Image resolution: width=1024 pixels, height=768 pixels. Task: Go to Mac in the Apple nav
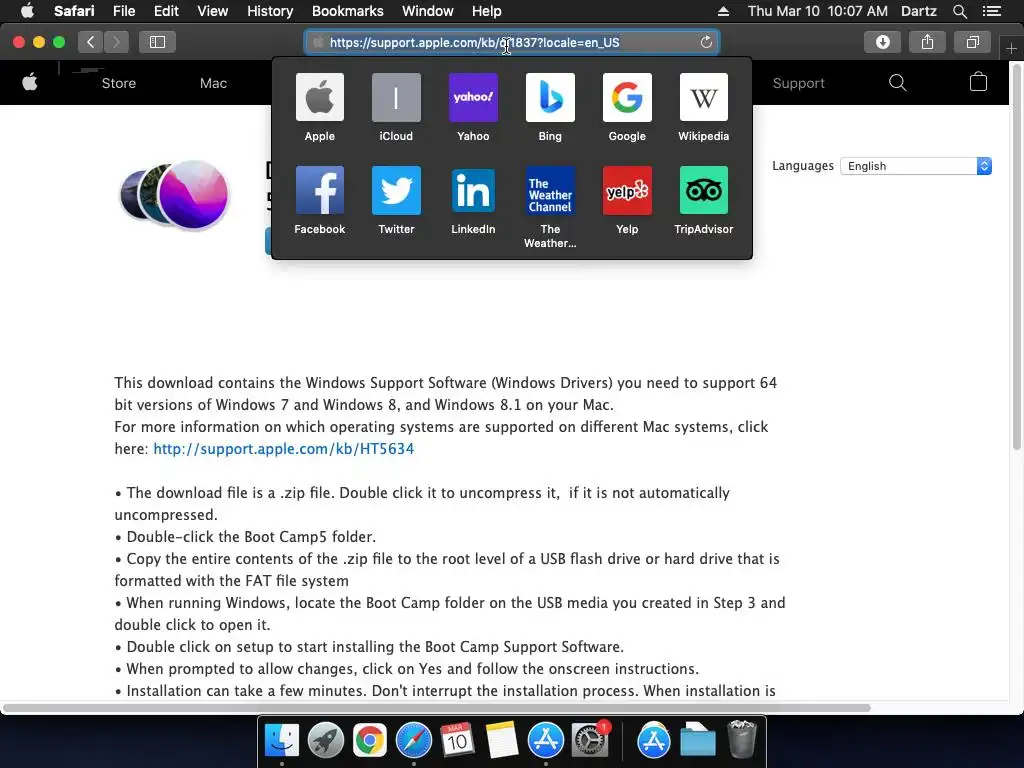coord(214,83)
